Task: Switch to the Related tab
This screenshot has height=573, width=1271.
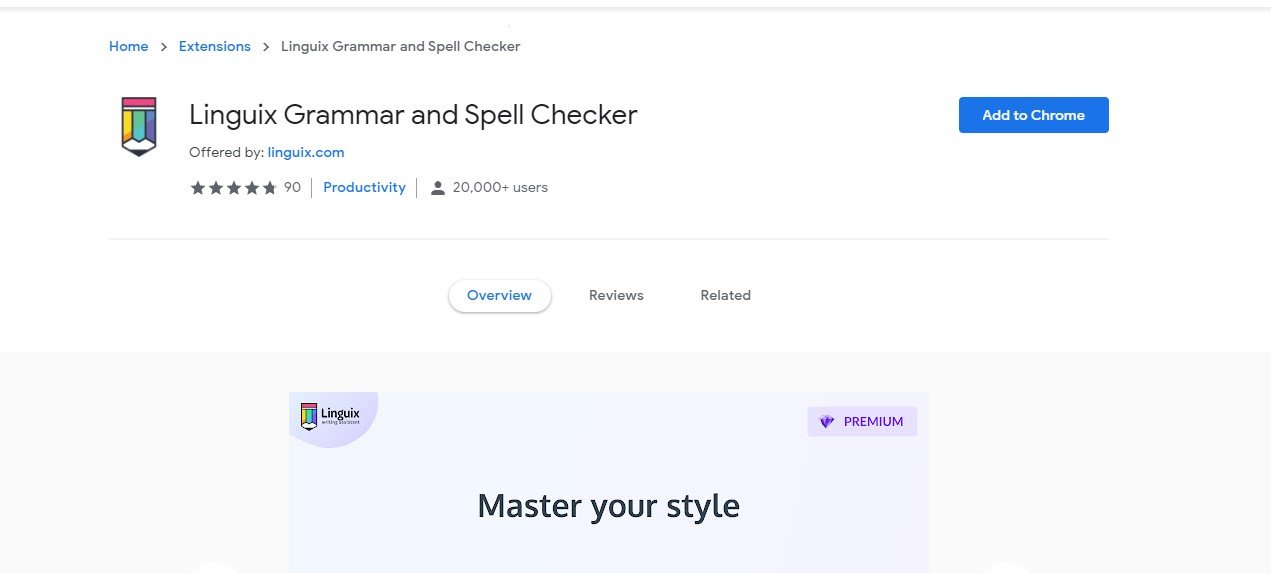Action: (x=725, y=295)
